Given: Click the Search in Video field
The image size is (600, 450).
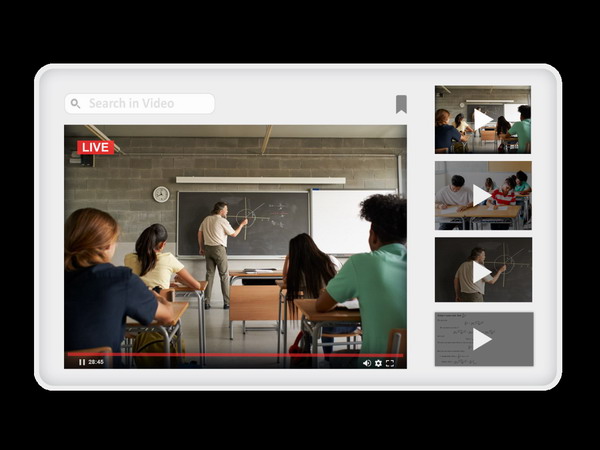Looking at the screenshot, I should click(145, 104).
